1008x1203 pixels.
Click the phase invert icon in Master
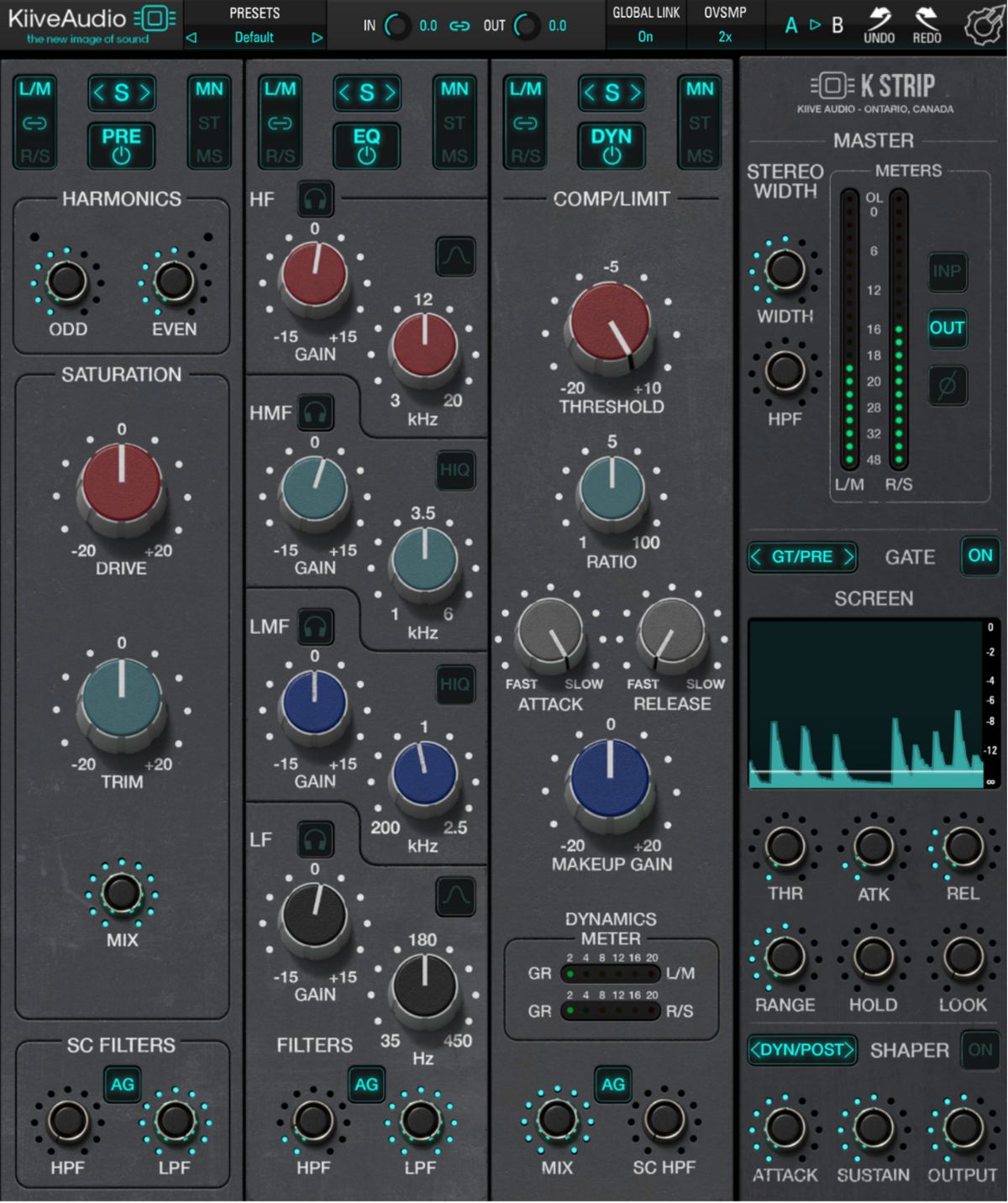coord(948,386)
